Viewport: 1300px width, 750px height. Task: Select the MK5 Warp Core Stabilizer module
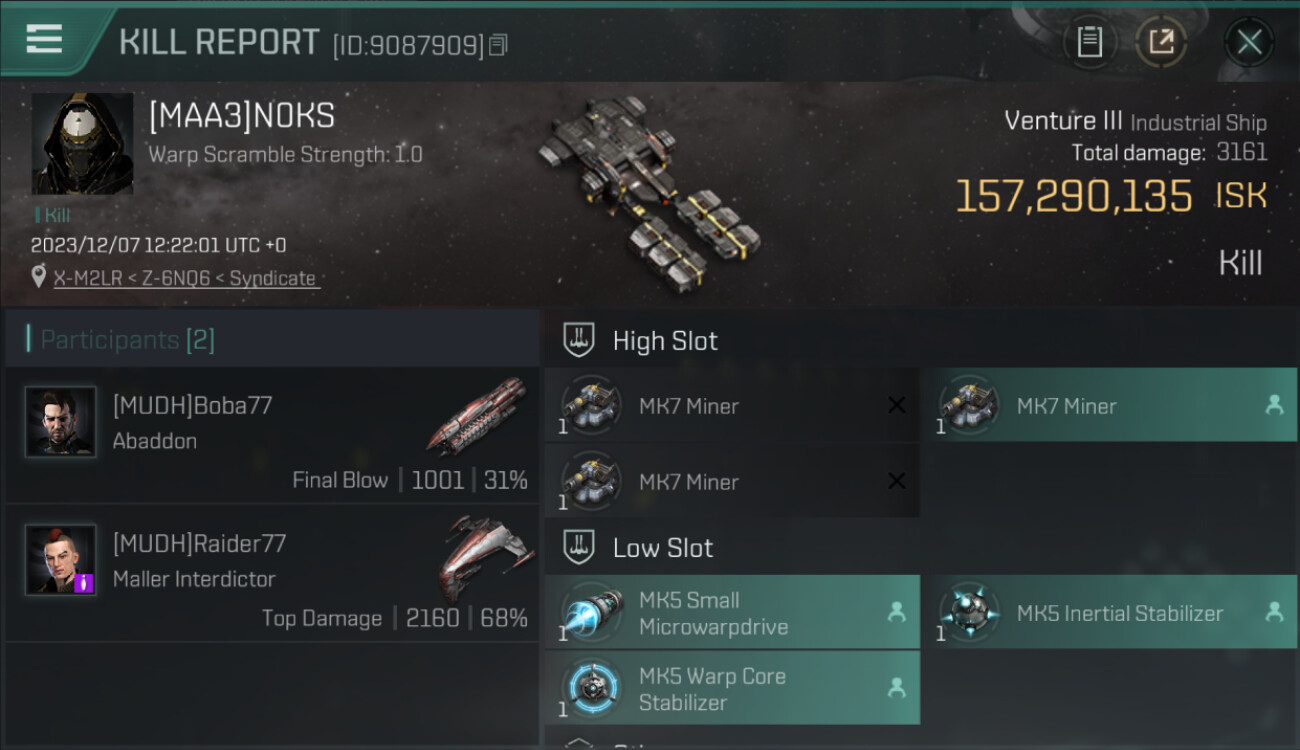click(x=732, y=688)
